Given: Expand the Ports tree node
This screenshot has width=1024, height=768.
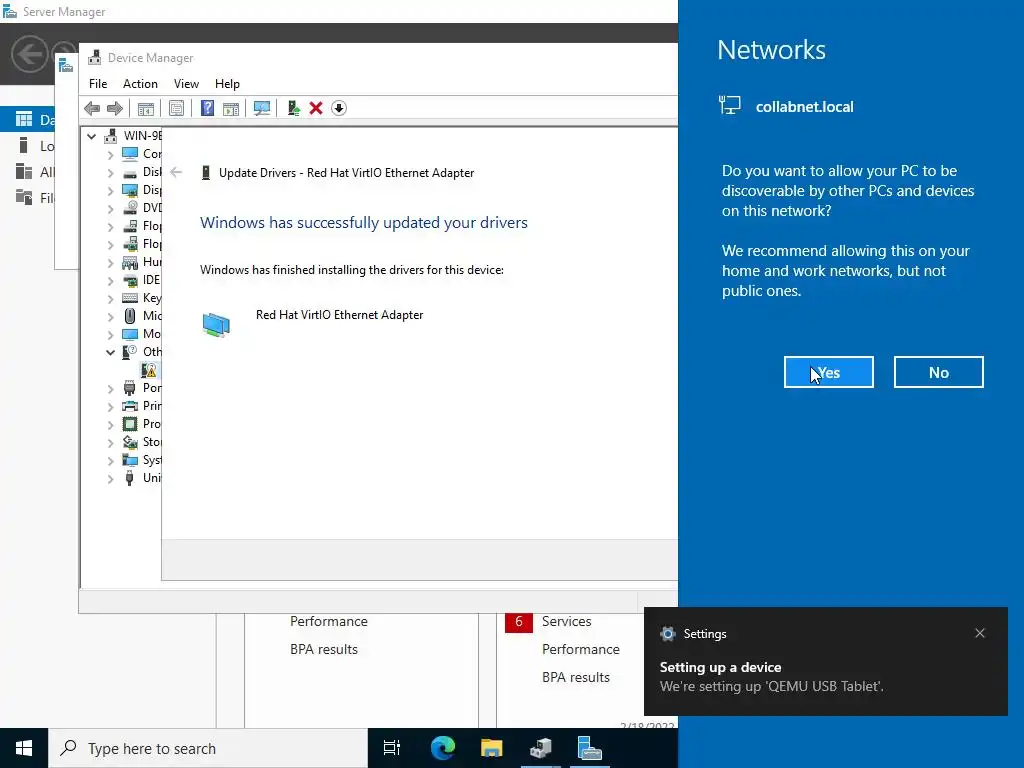Looking at the screenshot, I should (x=110, y=389).
